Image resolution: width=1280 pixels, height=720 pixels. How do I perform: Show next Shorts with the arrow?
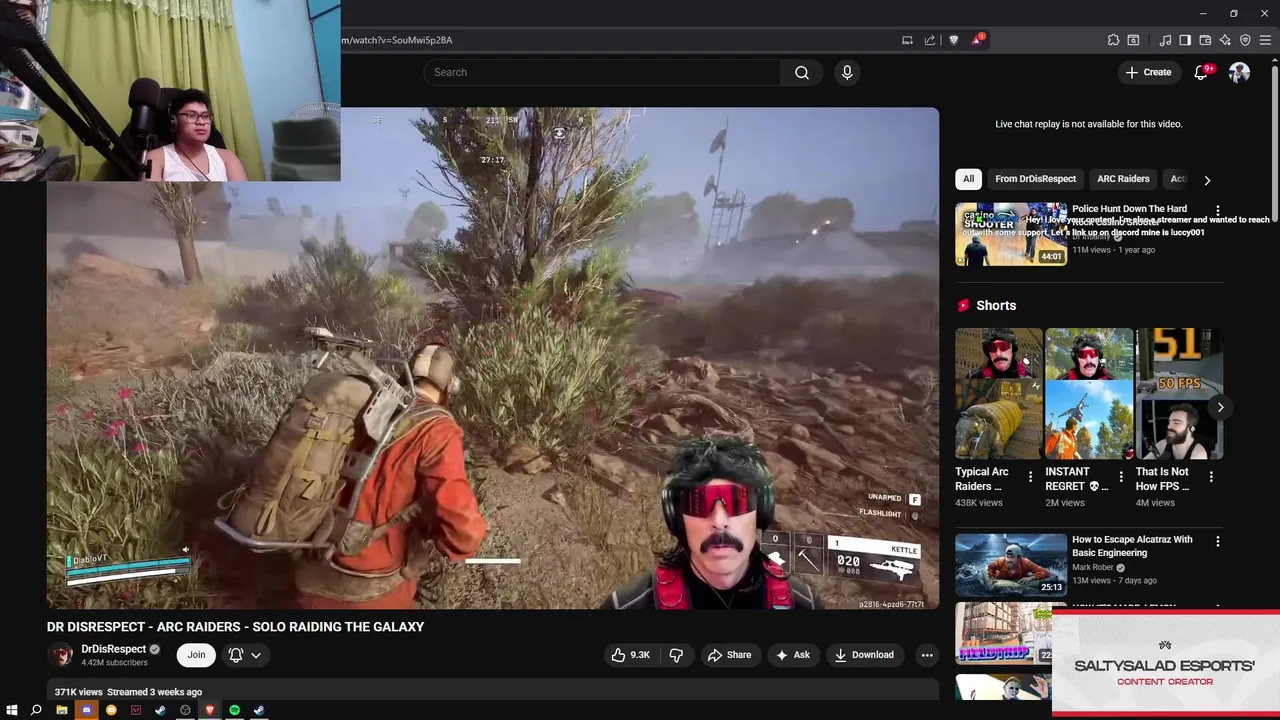1220,407
